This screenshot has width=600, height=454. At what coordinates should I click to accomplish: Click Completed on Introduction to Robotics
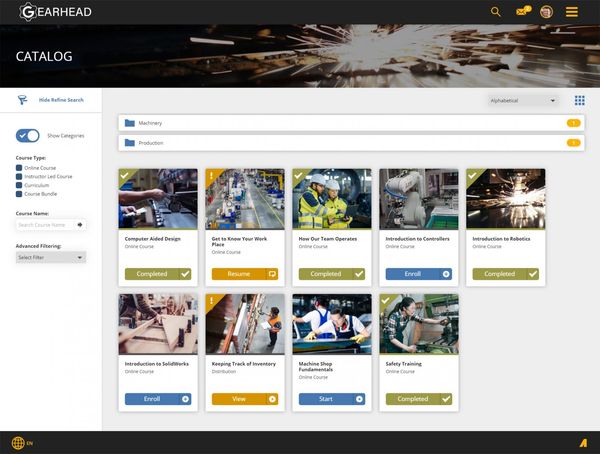tap(505, 274)
